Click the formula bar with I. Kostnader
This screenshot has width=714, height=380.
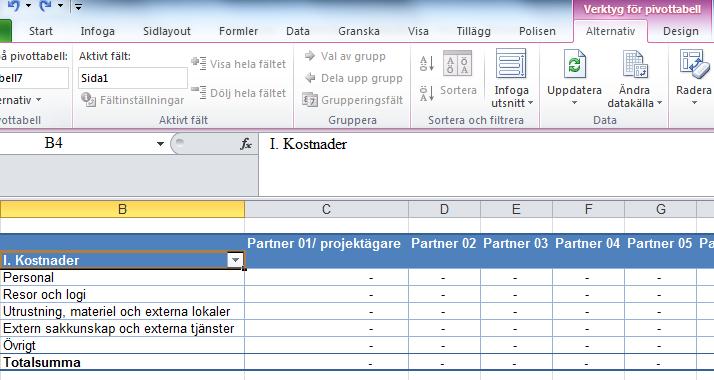coord(486,165)
